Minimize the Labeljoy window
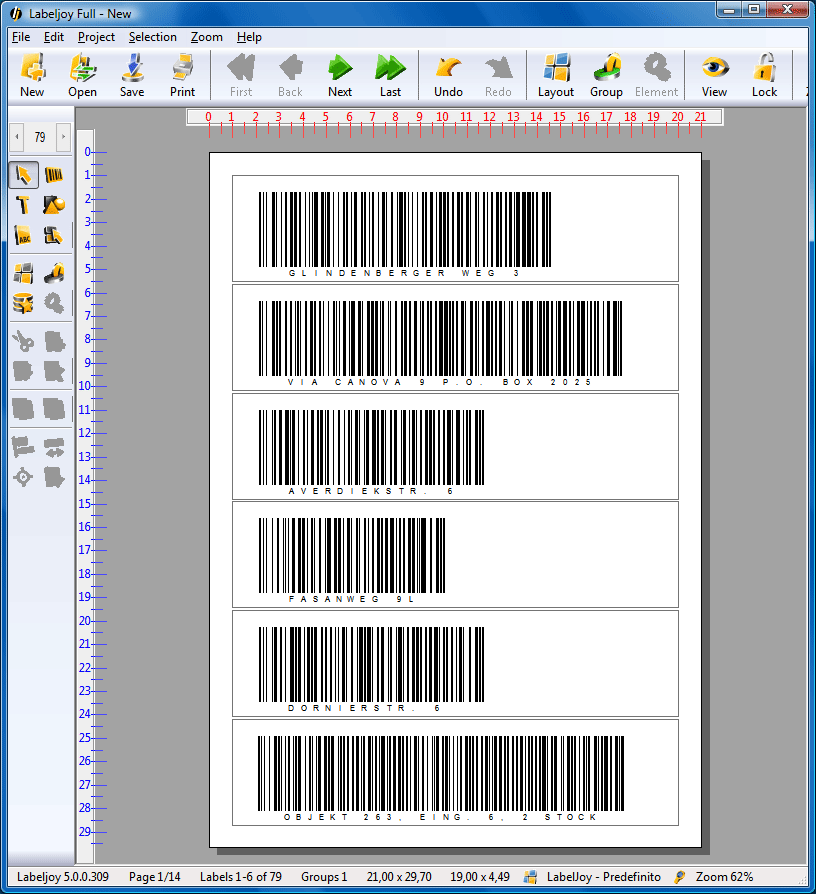 pos(729,10)
